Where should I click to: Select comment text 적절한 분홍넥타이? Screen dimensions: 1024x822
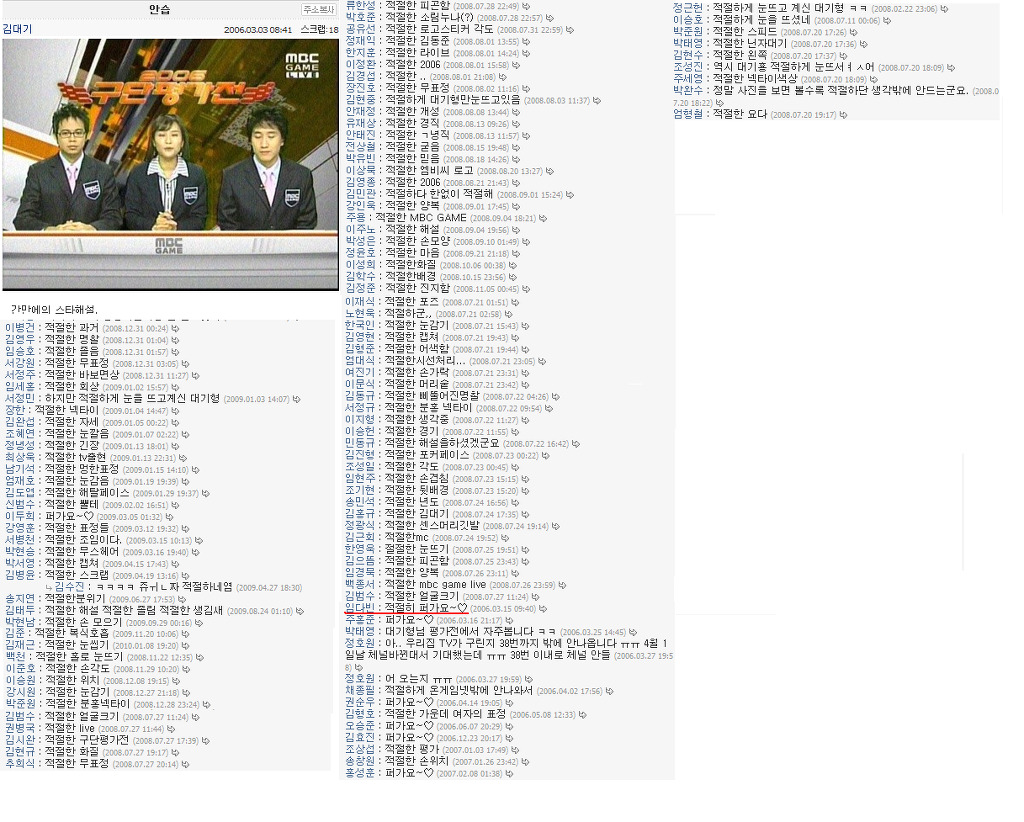pyautogui.click(x=88, y=704)
